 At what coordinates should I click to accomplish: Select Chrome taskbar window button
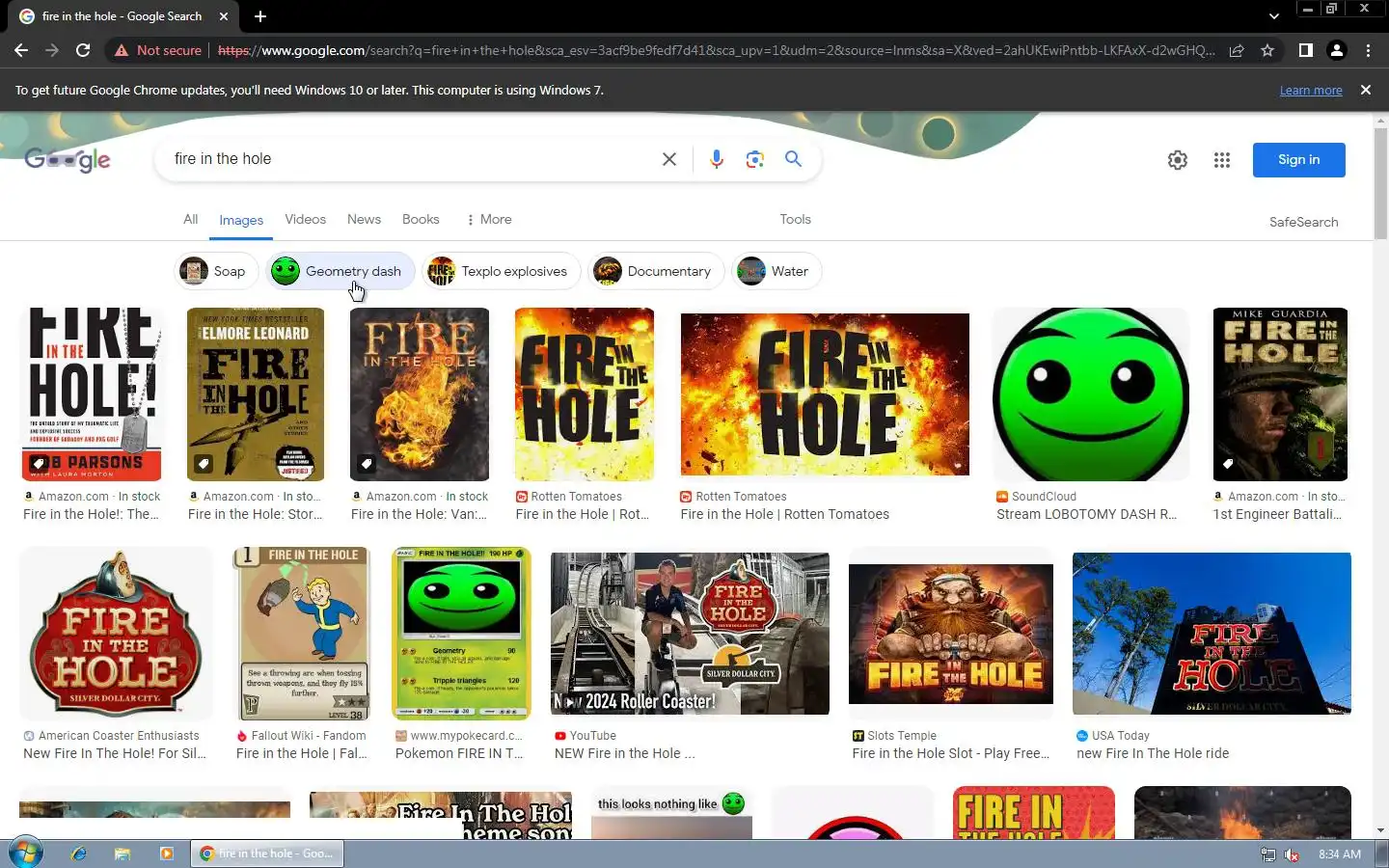click(x=267, y=854)
